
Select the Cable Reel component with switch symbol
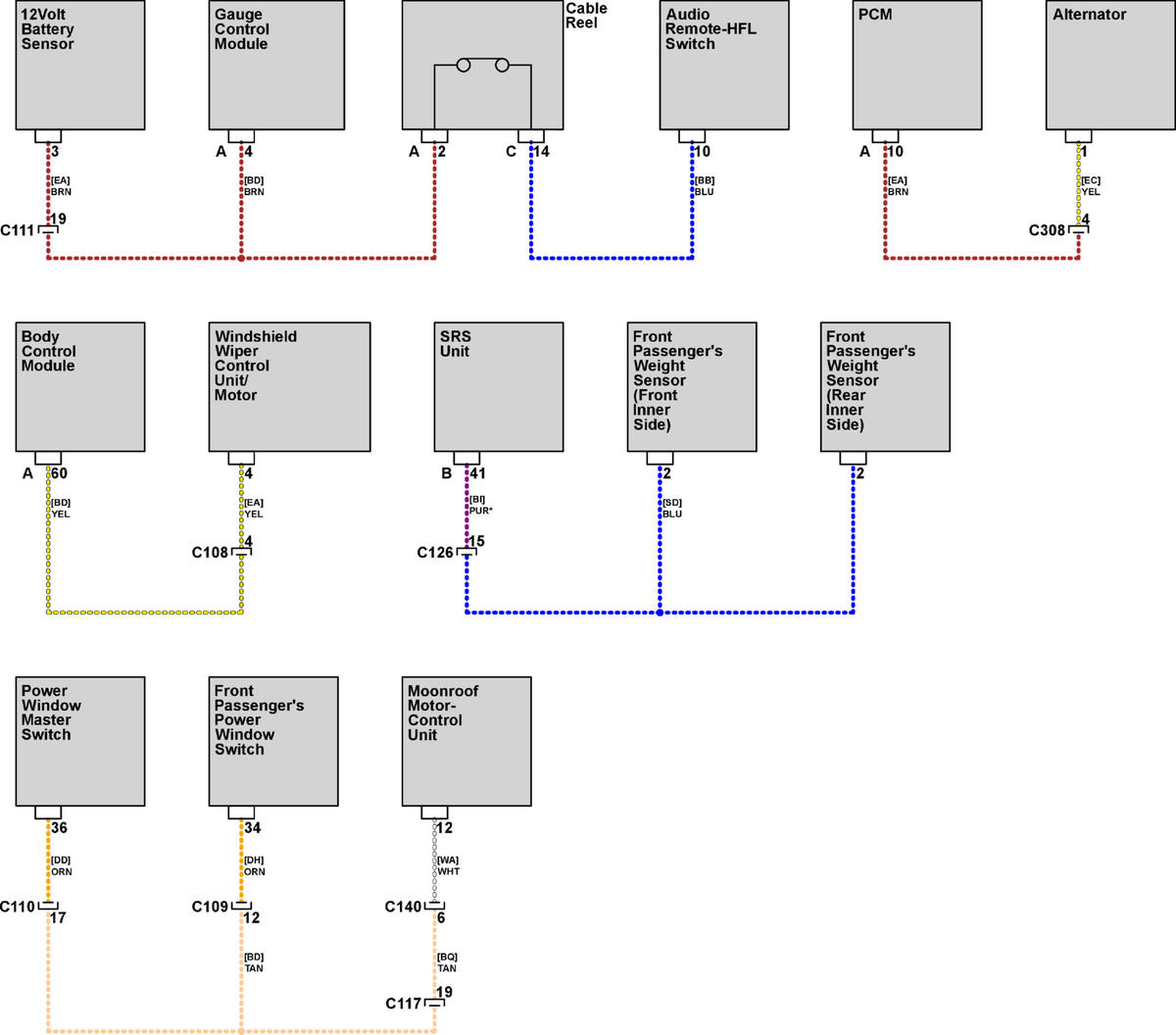pyautogui.click(x=482, y=65)
